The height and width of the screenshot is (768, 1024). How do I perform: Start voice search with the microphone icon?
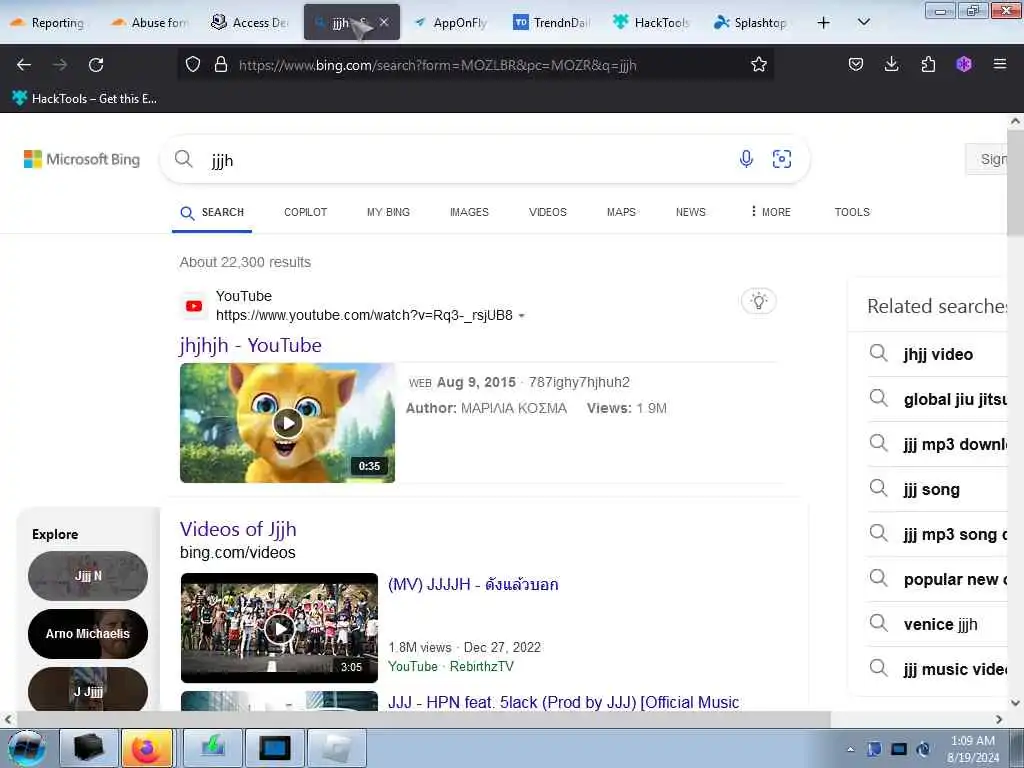746,159
